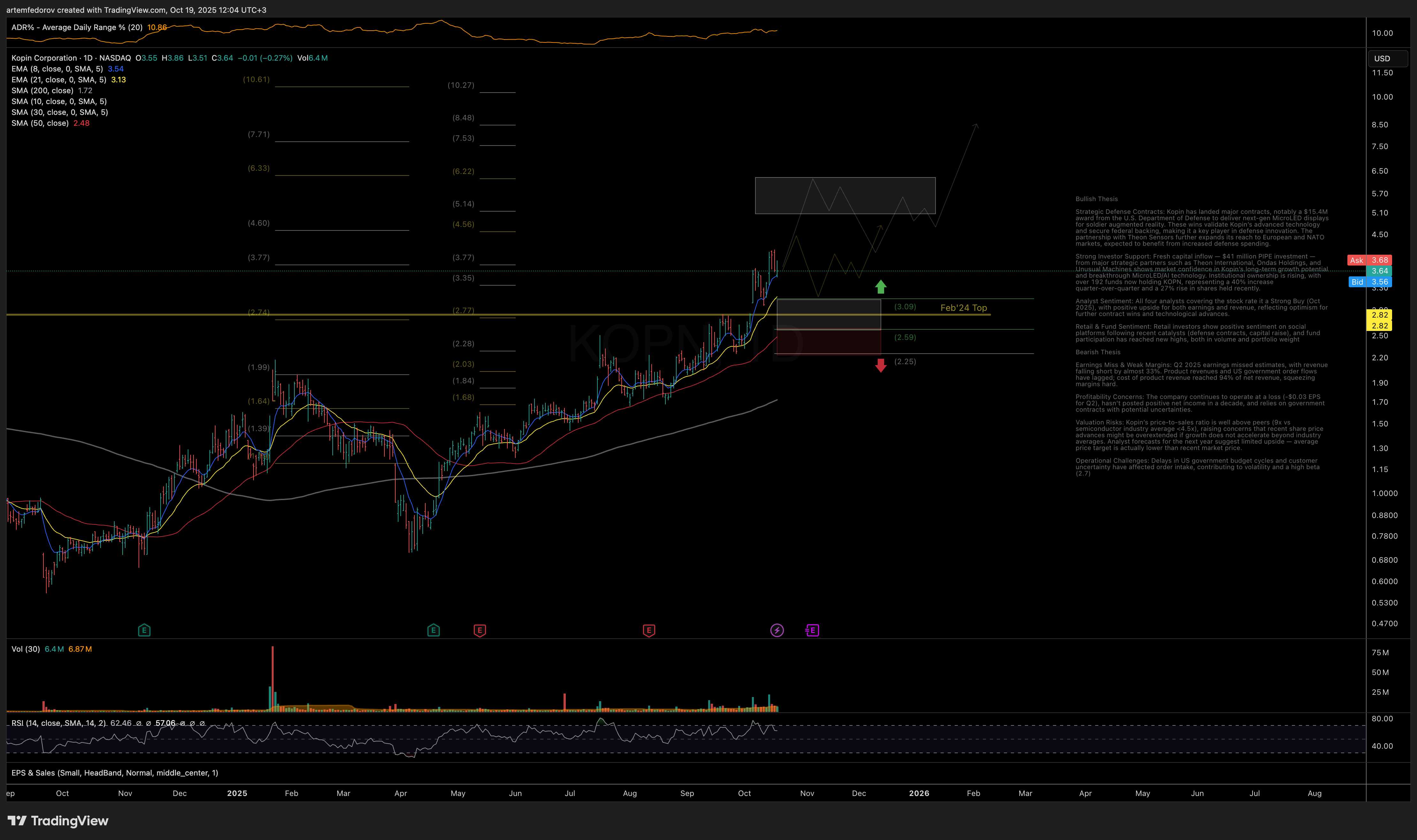The width and height of the screenshot is (1417, 840).
Task: Select the Valuation Risks paragraph
Action: tap(1200, 435)
